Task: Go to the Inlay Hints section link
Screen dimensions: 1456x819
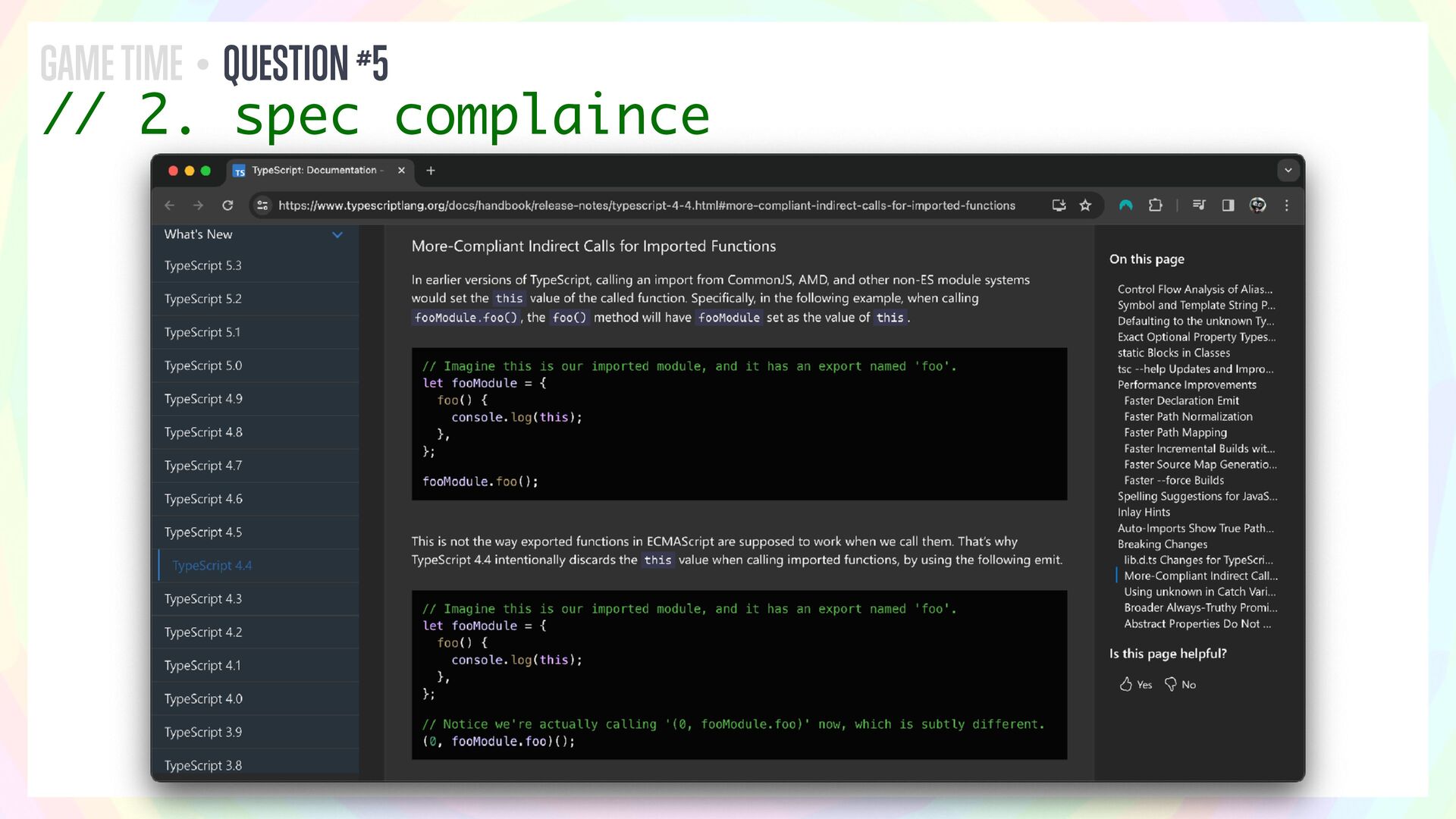Action: [x=1144, y=513]
